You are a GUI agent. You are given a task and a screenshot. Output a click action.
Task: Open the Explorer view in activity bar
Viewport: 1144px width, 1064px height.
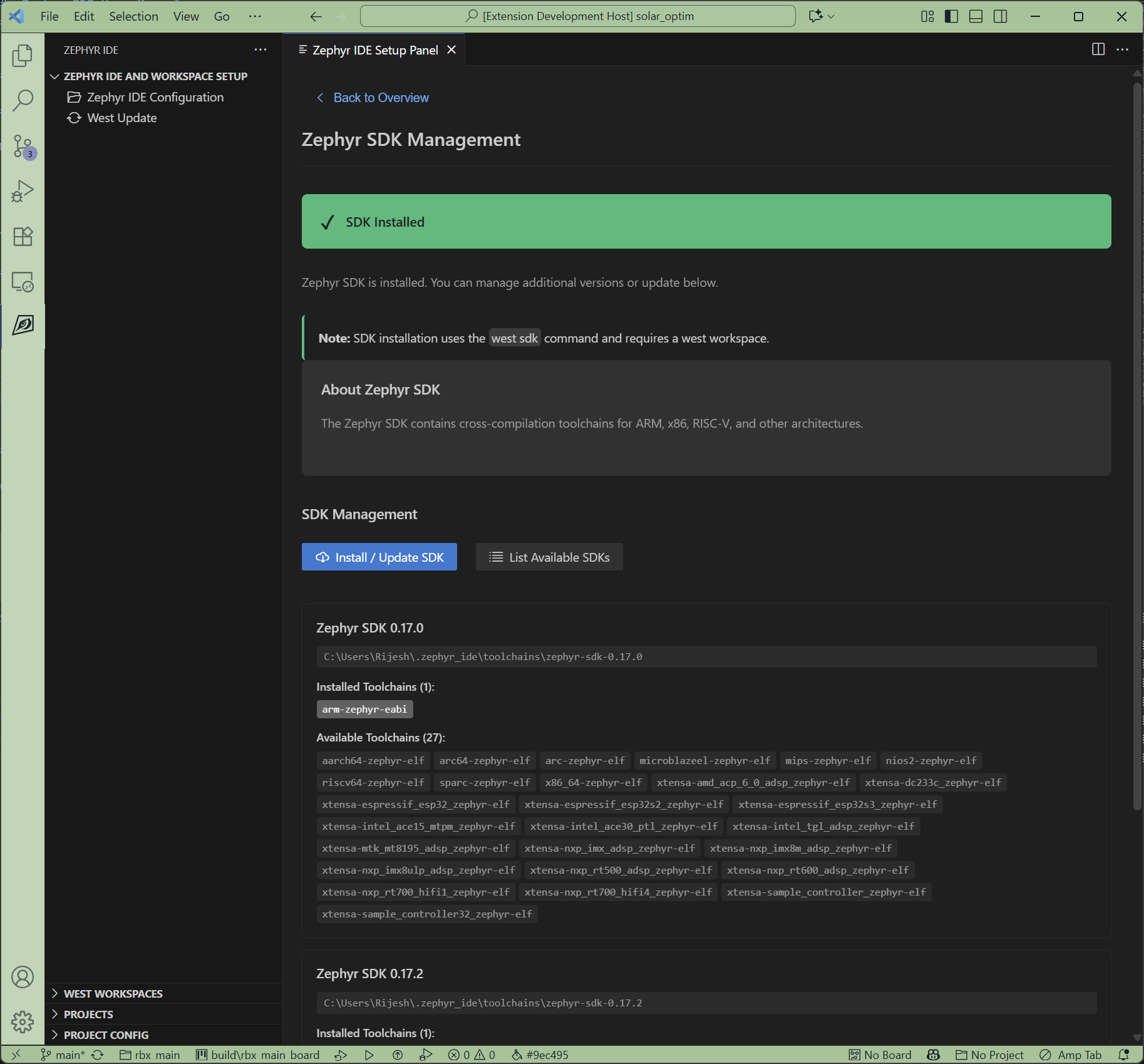tap(23, 56)
